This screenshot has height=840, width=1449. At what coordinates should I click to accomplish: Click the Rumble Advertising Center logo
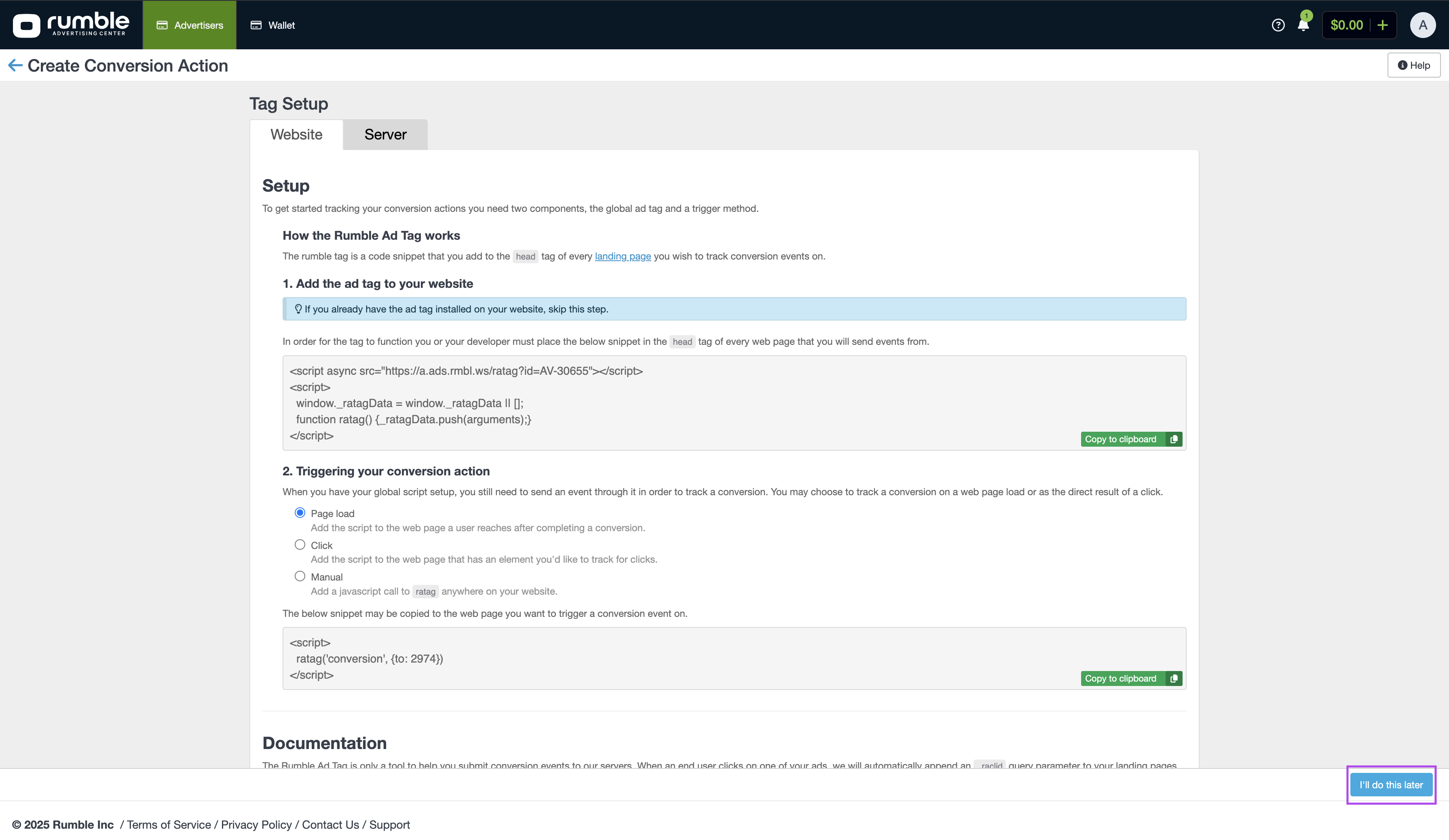[x=71, y=25]
